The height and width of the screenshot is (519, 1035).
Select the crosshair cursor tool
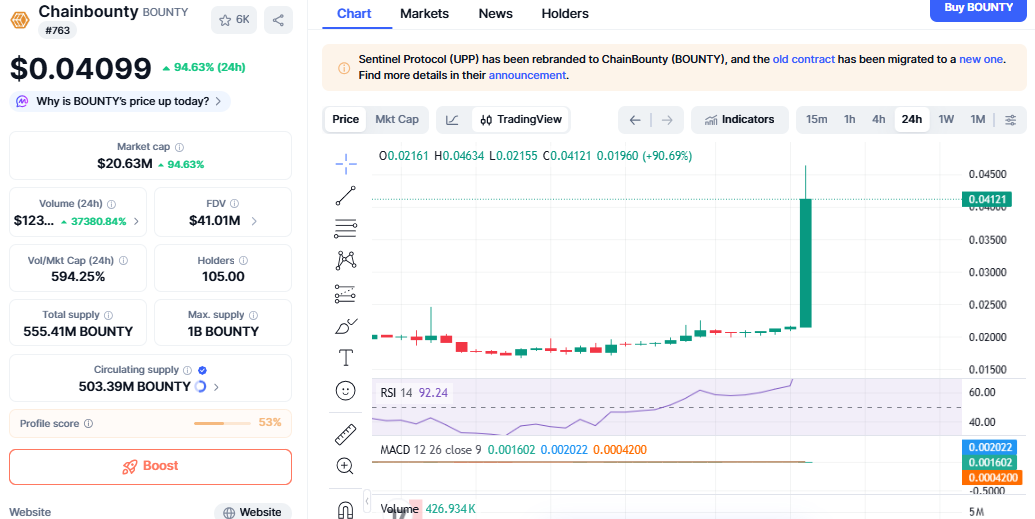coord(346,163)
